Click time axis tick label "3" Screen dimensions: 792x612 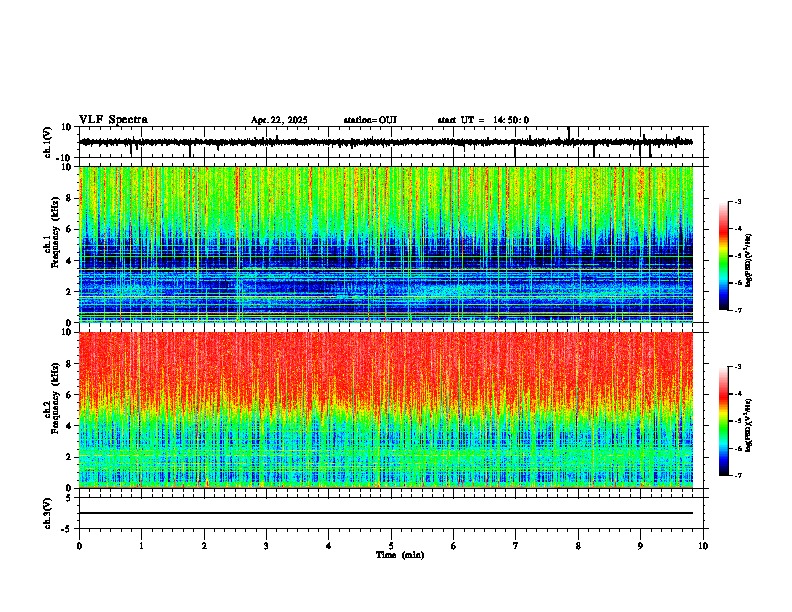[266, 546]
